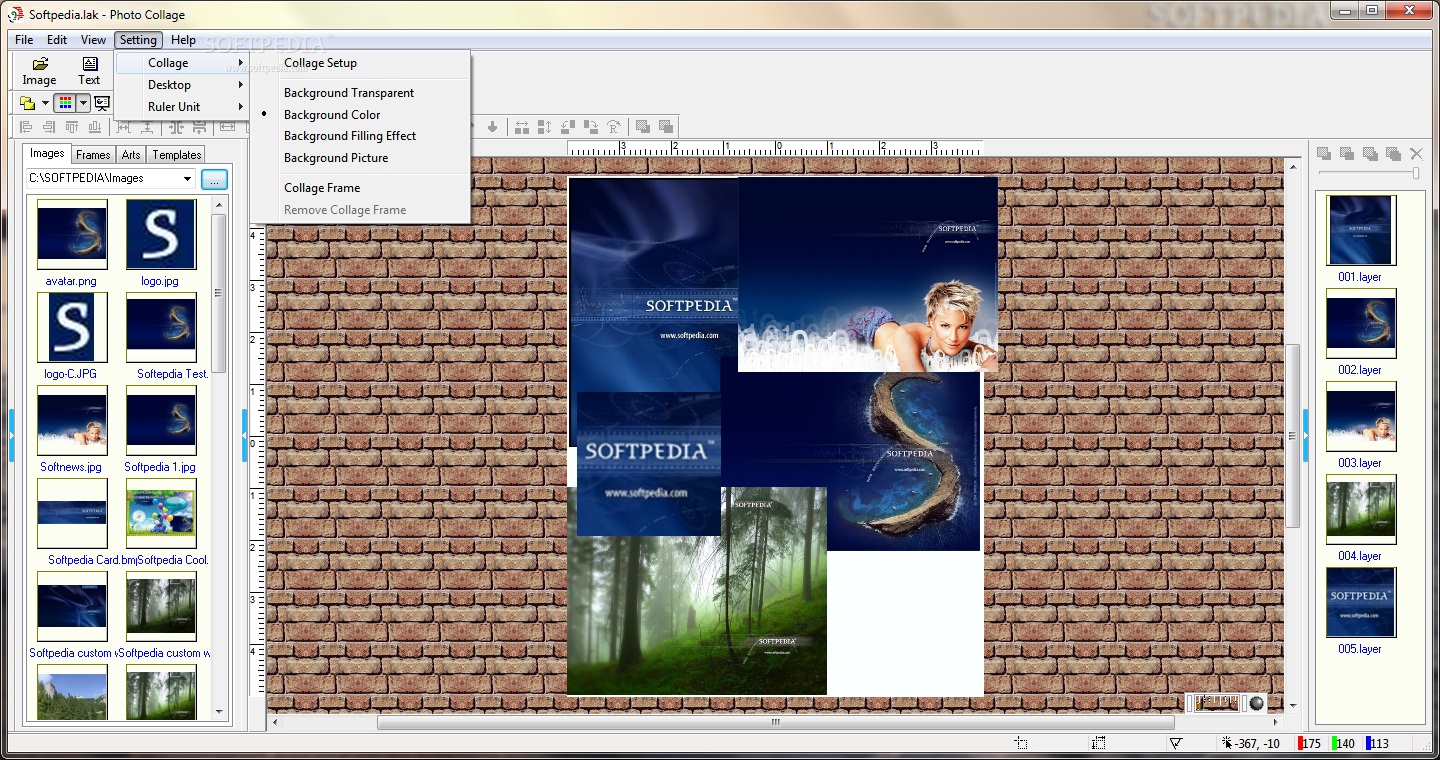Image resolution: width=1440 pixels, height=760 pixels.
Task: Click the align top edges icon
Action: coord(72,127)
